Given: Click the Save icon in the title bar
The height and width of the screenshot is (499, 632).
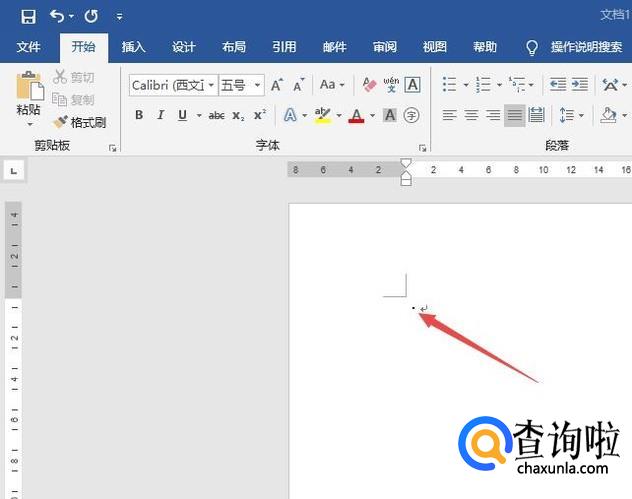Looking at the screenshot, I should coord(28,16).
